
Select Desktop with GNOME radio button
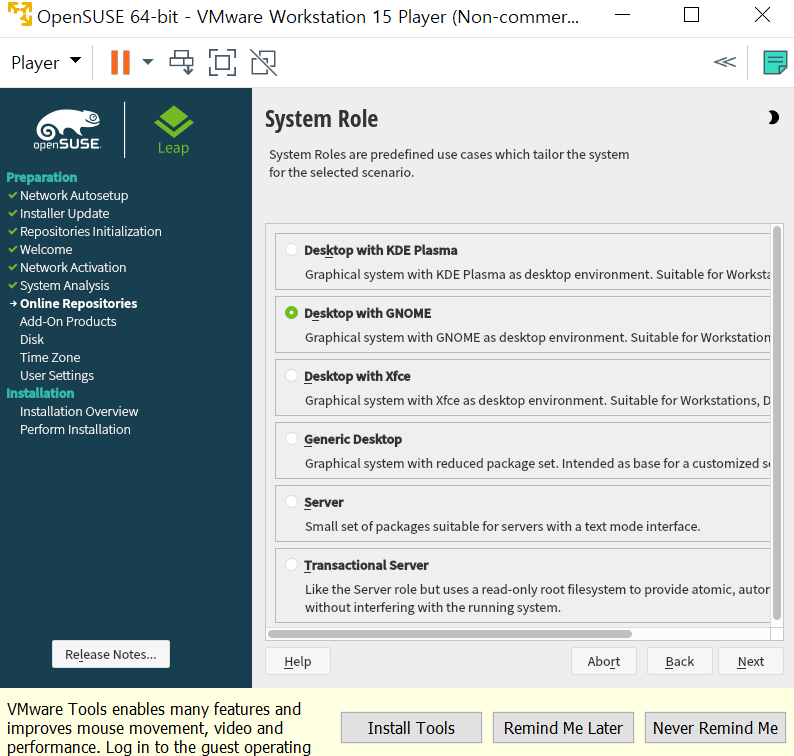click(x=291, y=313)
